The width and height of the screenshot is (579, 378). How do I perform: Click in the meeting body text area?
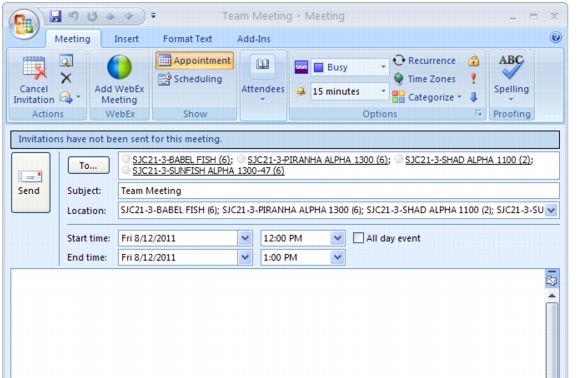278,323
